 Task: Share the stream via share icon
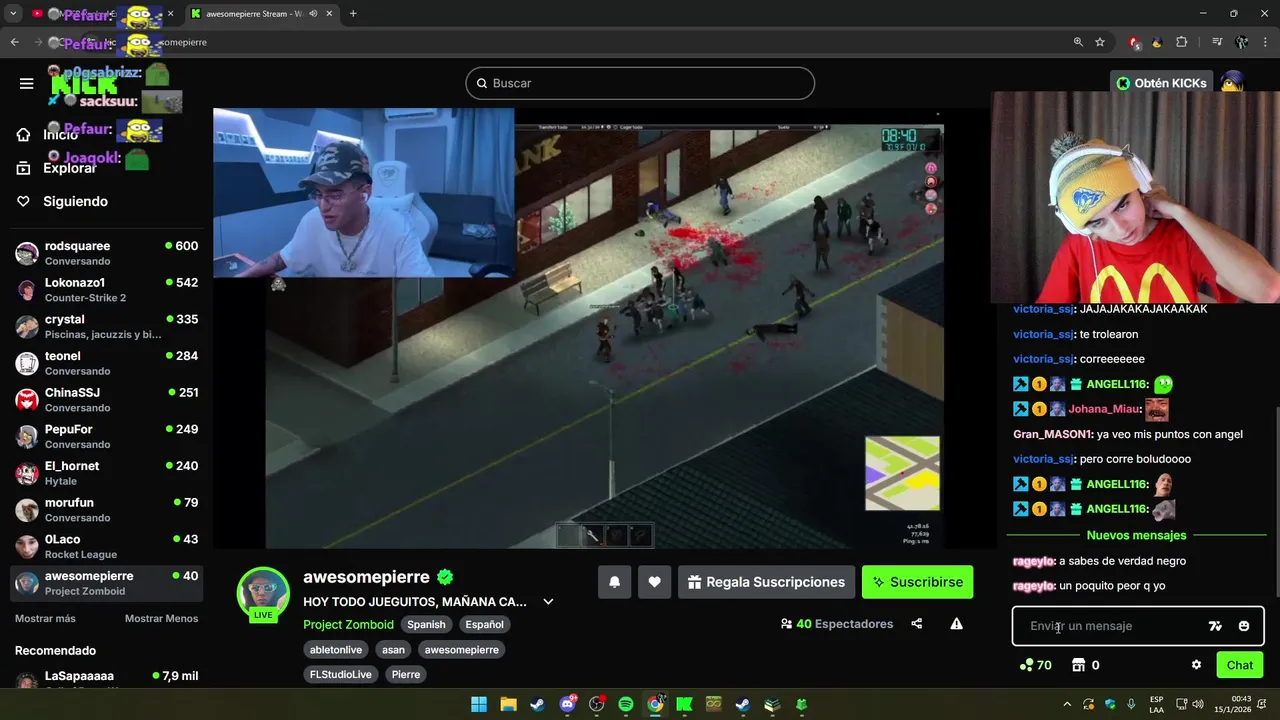[x=916, y=624]
